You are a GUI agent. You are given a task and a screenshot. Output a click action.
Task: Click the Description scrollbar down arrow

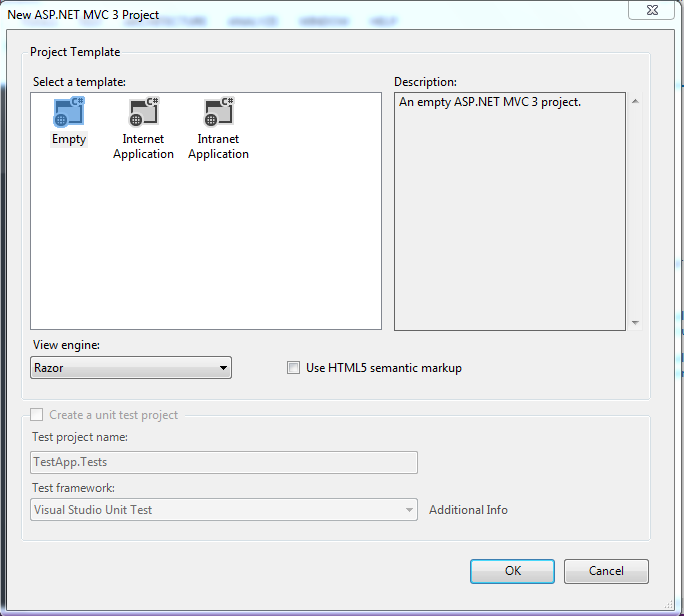[635, 323]
